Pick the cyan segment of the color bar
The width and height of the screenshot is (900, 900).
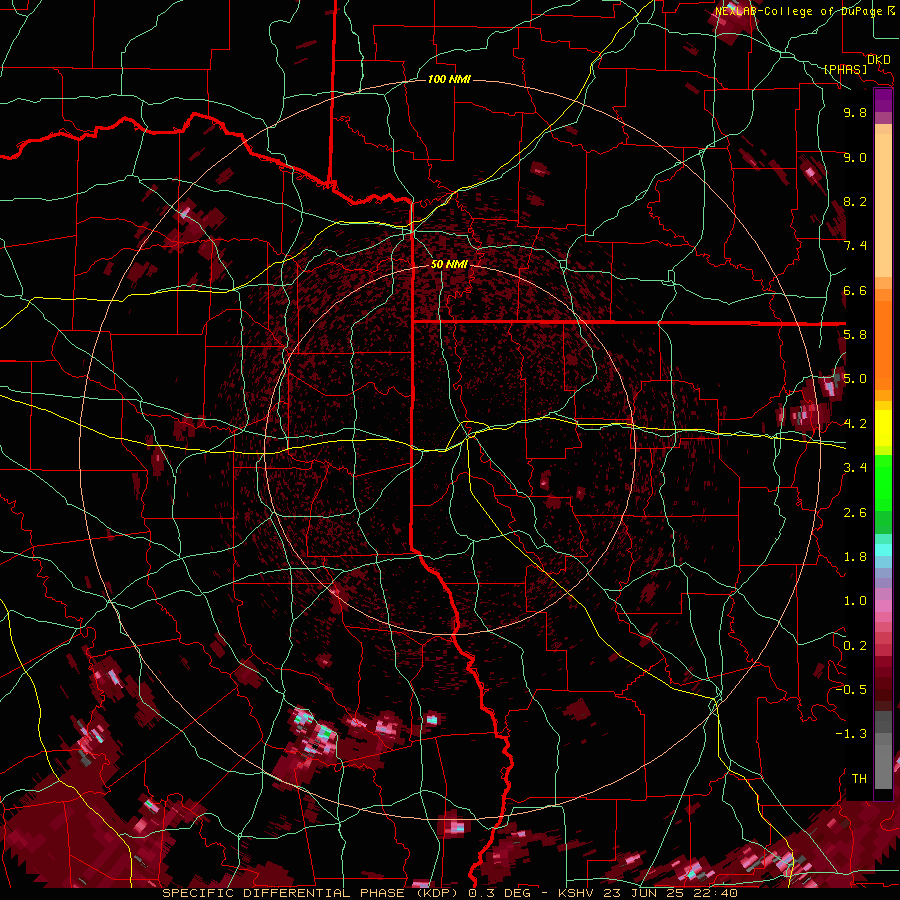[x=883, y=550]
